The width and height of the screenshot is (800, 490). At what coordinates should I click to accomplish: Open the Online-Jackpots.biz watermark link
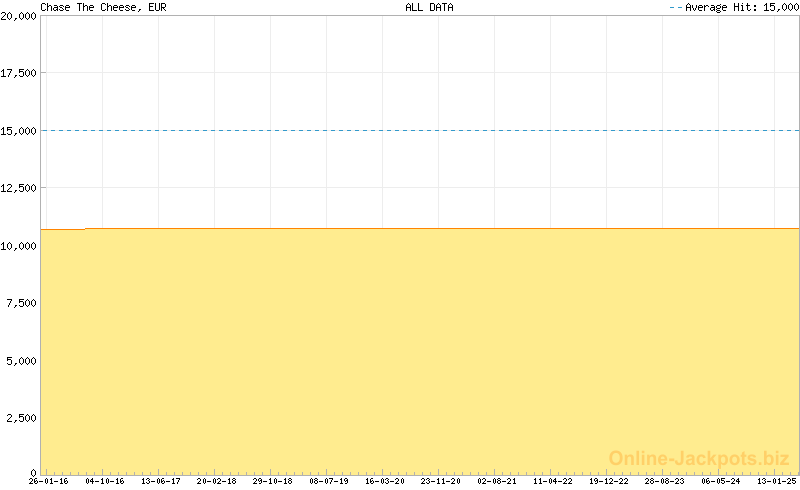tap(699, 458)
